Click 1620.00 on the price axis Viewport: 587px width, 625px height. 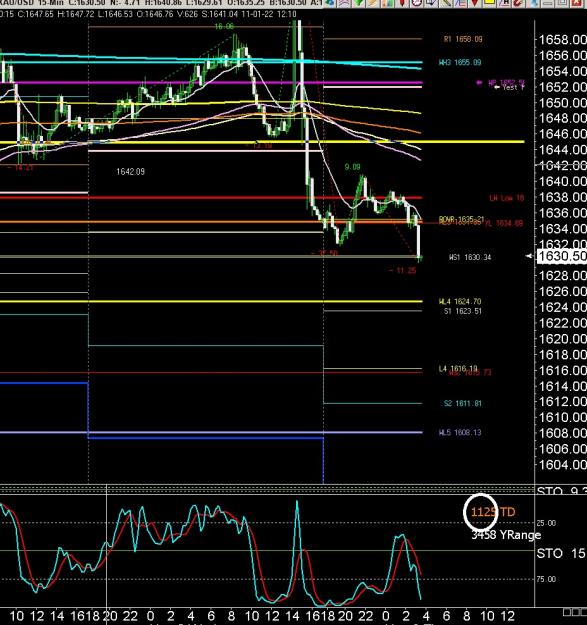click(562, 339)
